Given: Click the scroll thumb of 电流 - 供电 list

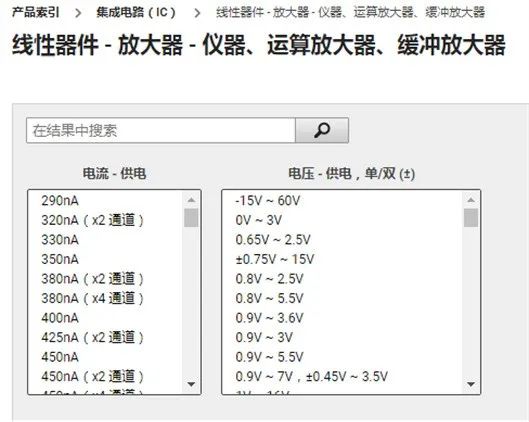Looking at the screenshot, I should (x=191, y=218).
